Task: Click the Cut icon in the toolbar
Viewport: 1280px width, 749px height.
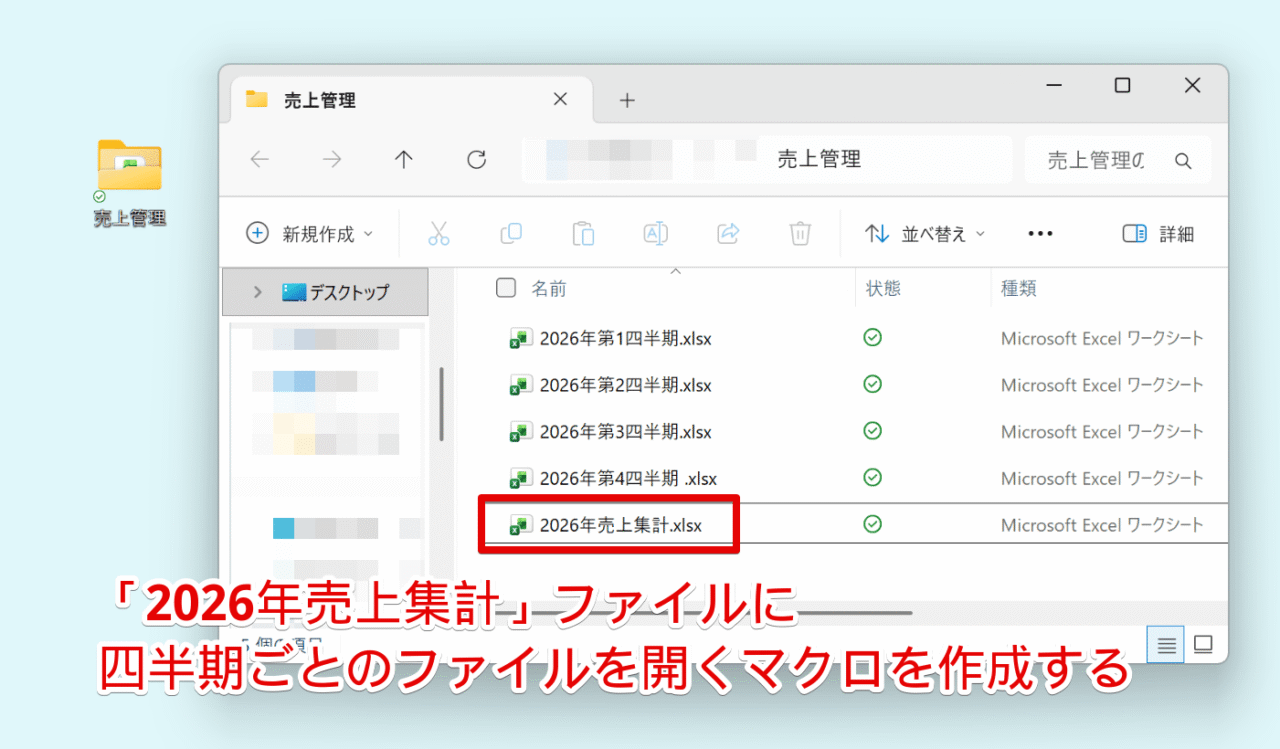Action: [x=439, y=233]
